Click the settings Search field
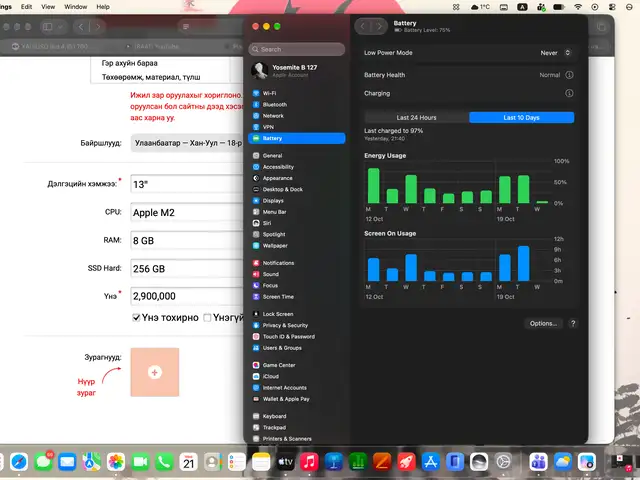Viewport: 640px width, 480px height. 297,49
